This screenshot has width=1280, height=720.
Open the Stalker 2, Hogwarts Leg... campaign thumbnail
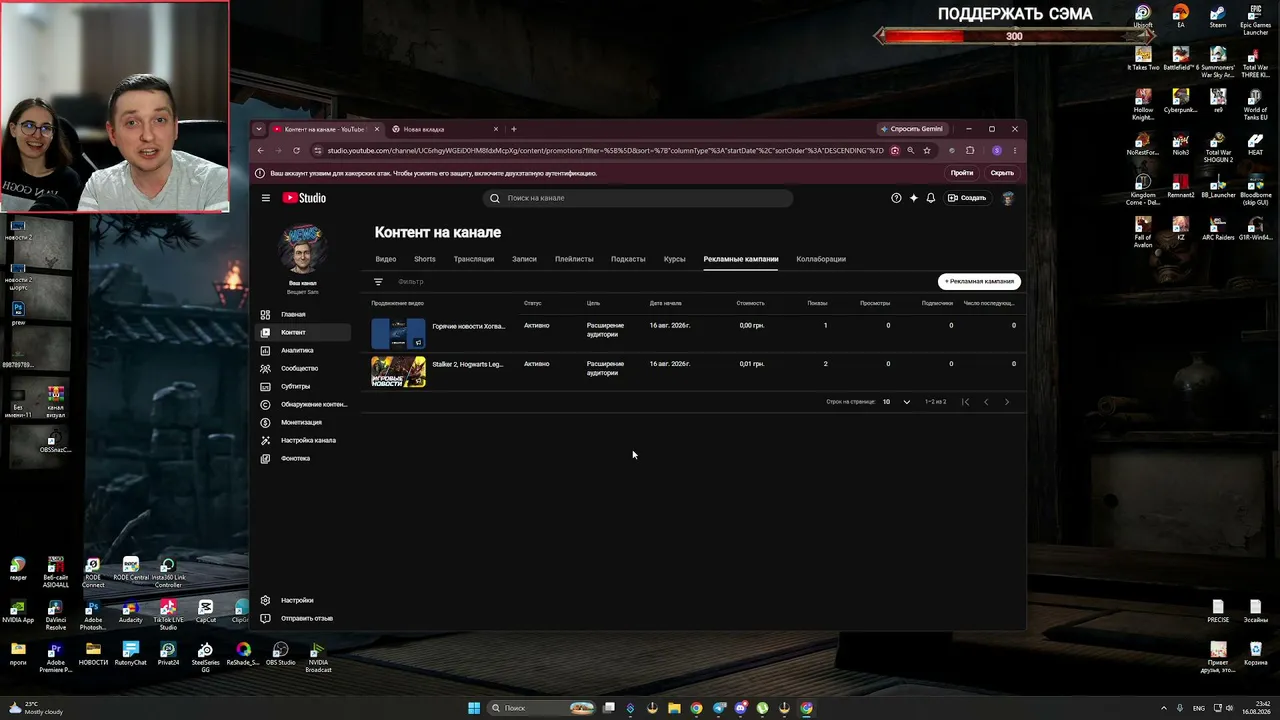click(x=398, y=372)
